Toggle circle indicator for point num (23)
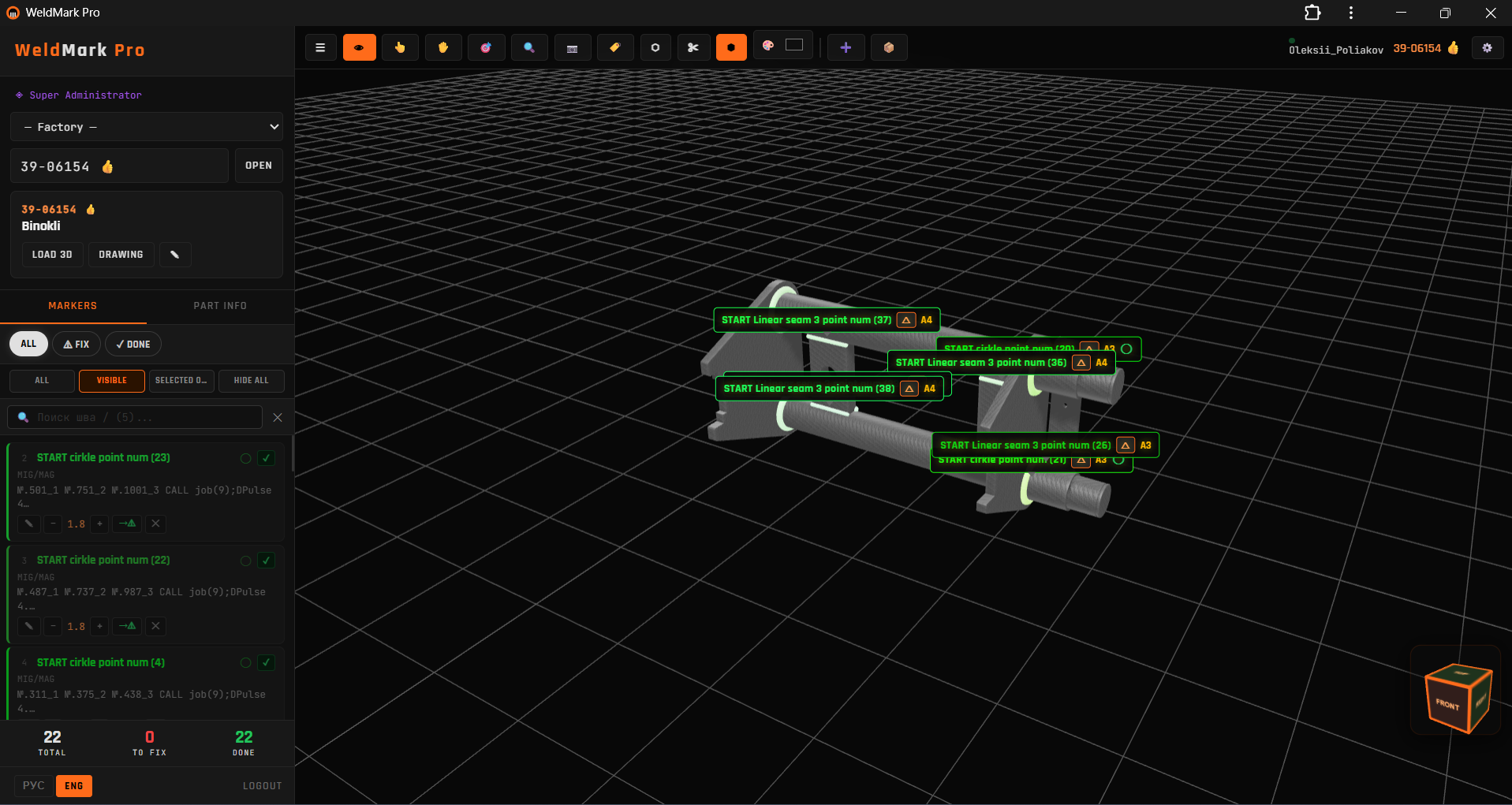 click(x=246, y=458)
